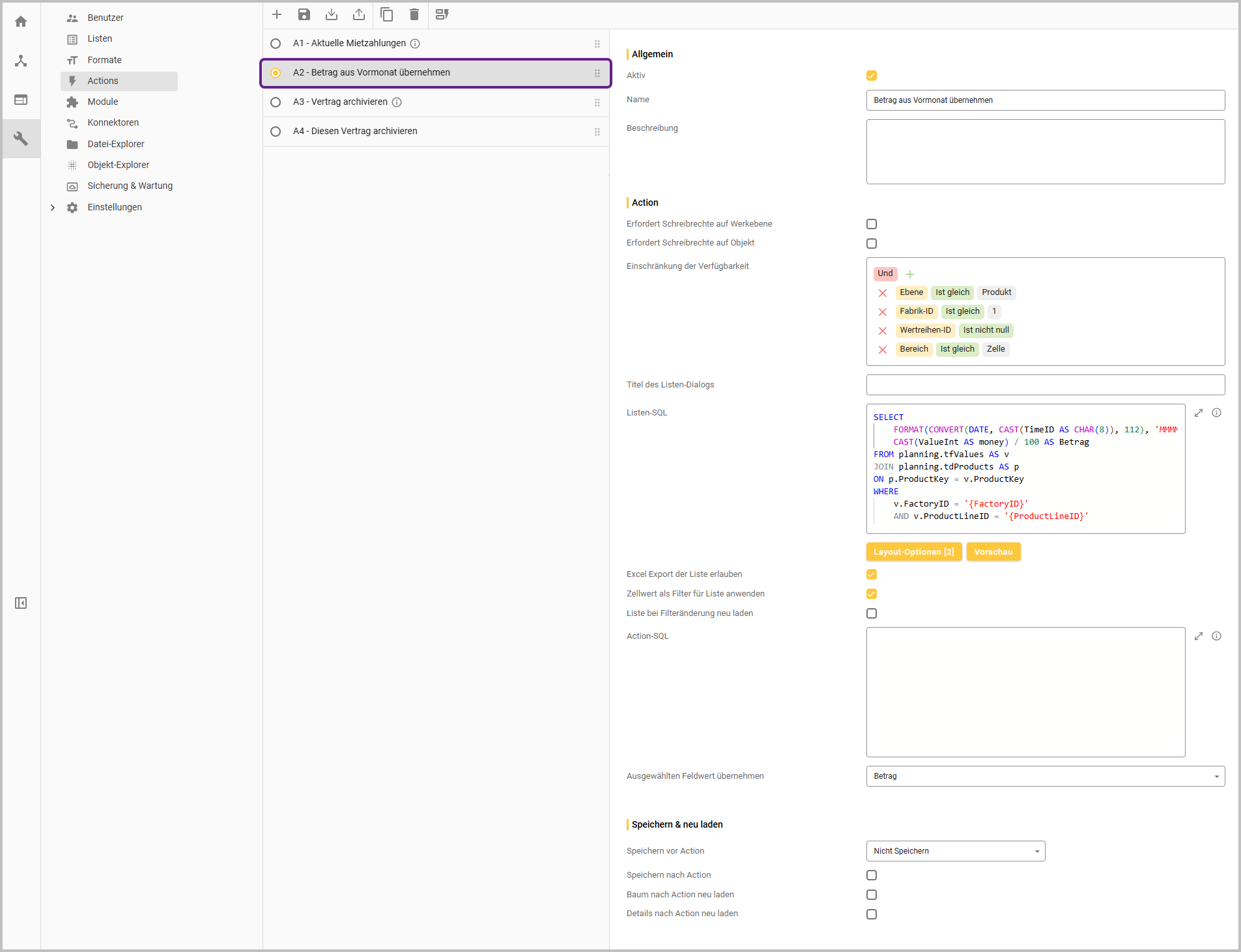This screenshot has width=1241, height=952.
Task: Click the add new action plus icon
Action: click(x=277, y=14)
